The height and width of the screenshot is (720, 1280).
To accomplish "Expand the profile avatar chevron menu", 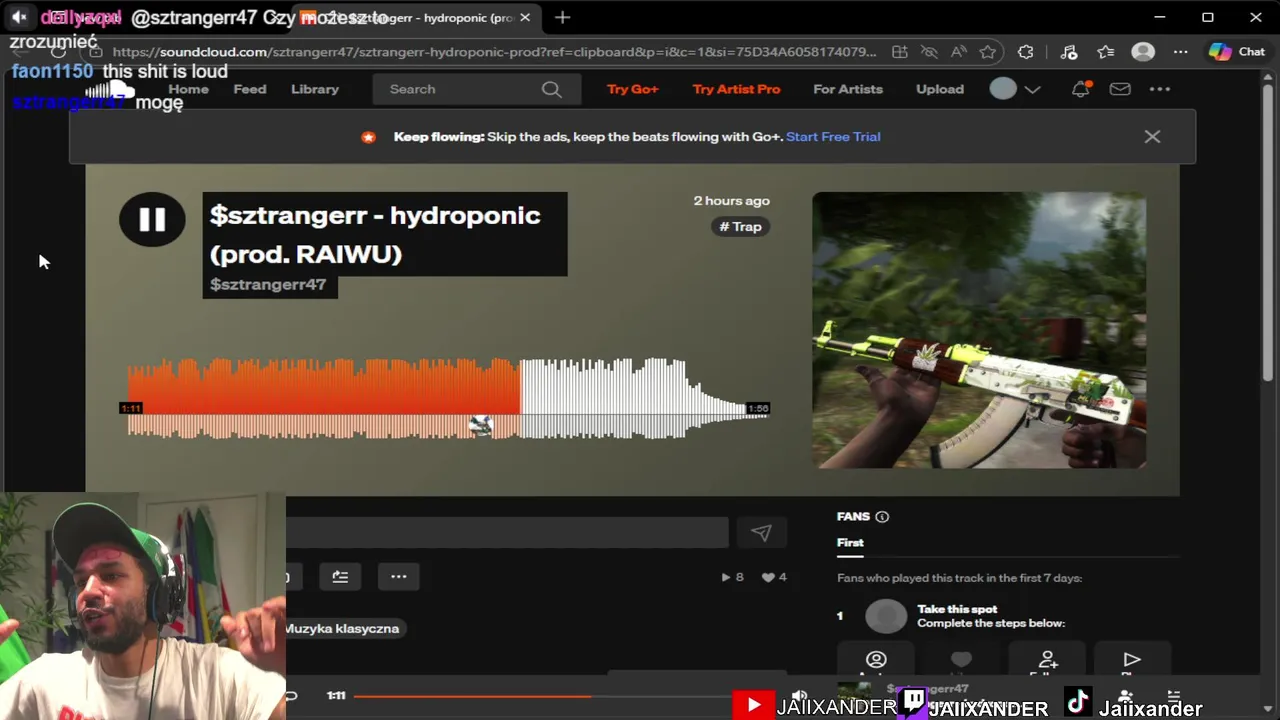I will tap(1033, 89).
